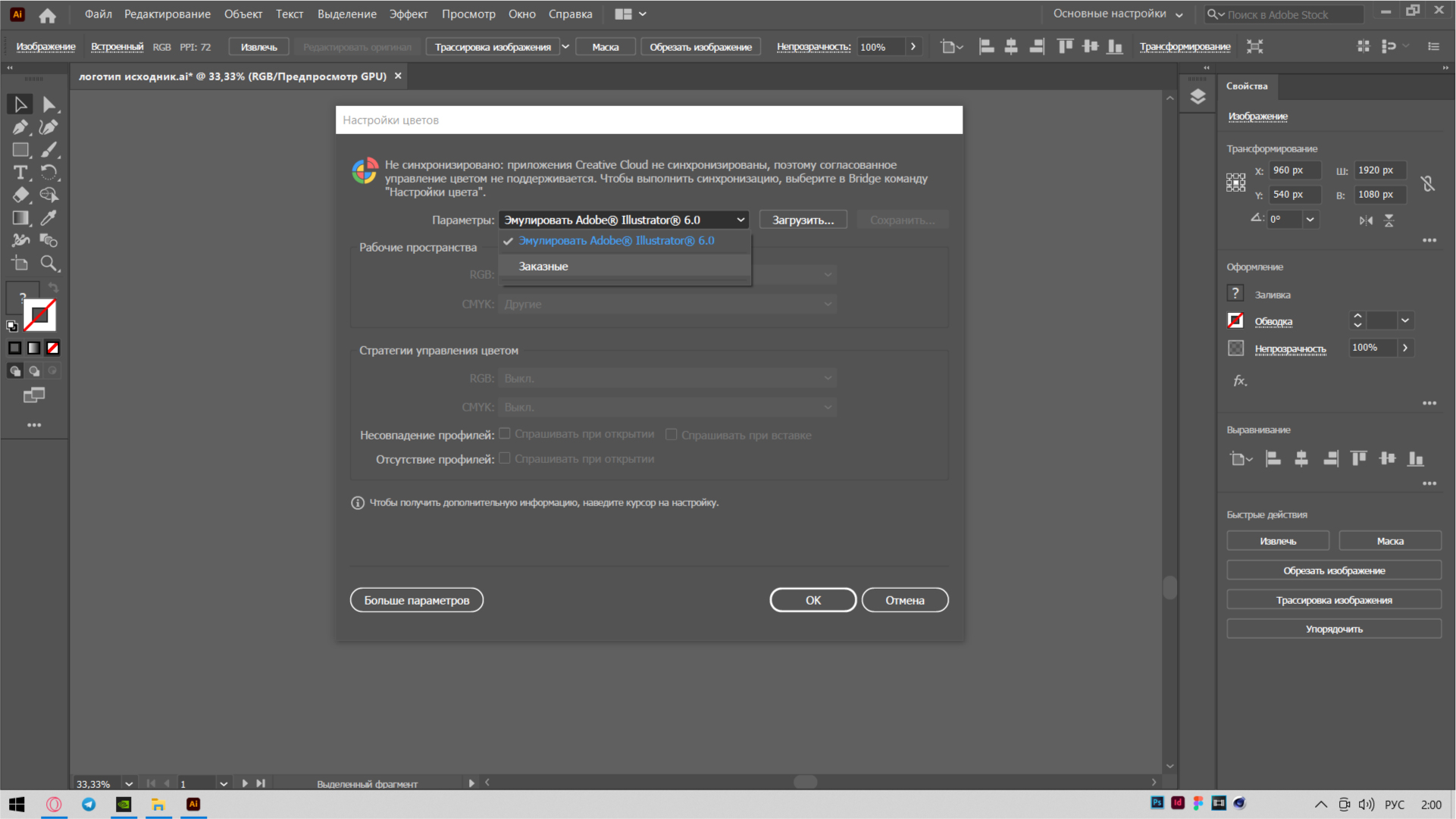Click the Отмена button
The image size is (1456, 819).
pos(905,600)
